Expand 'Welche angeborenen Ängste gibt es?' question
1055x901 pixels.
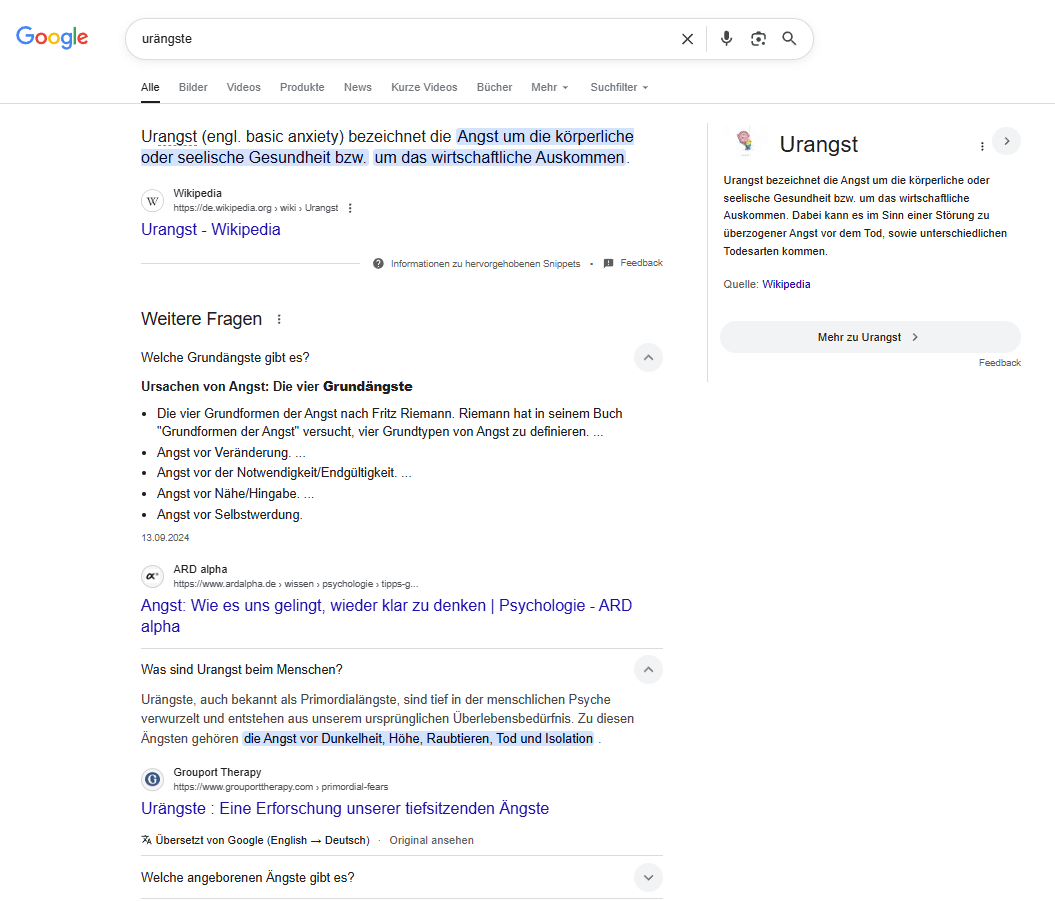pos(648,878)
